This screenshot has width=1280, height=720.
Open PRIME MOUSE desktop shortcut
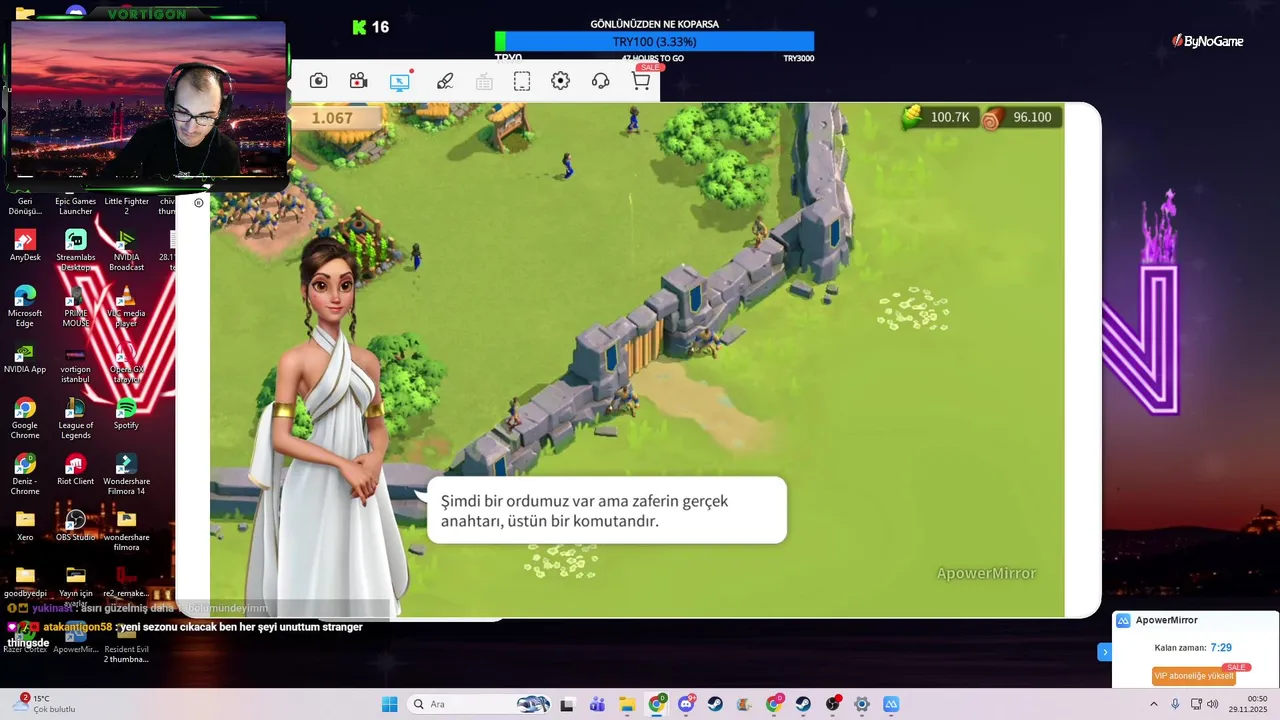pyautogui.click(x=76, y=306)
